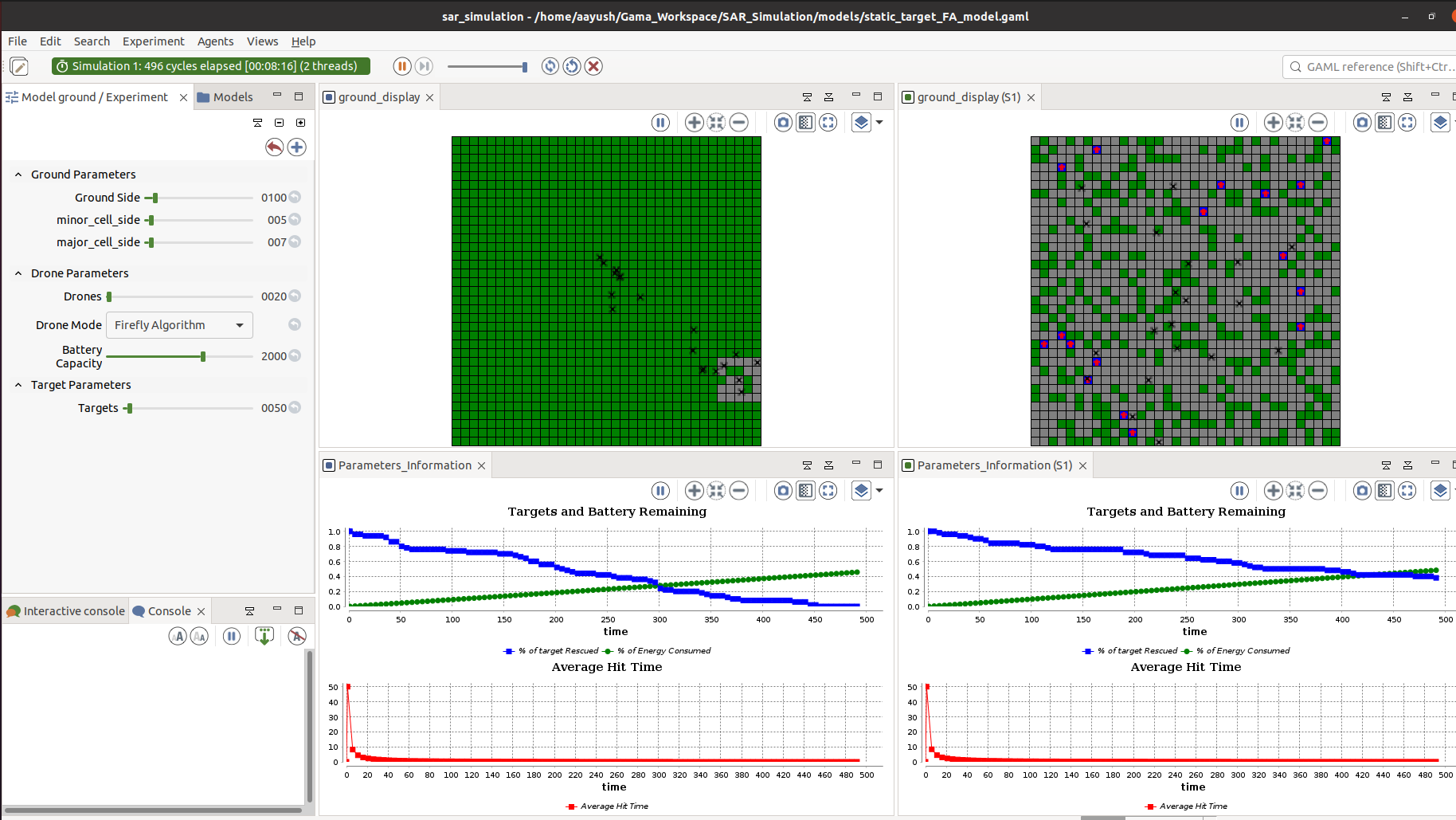Viewport: 1456px width, 820px height.
Task: Take a snapshot of the ground_display view
Action: tap(784, 122)
